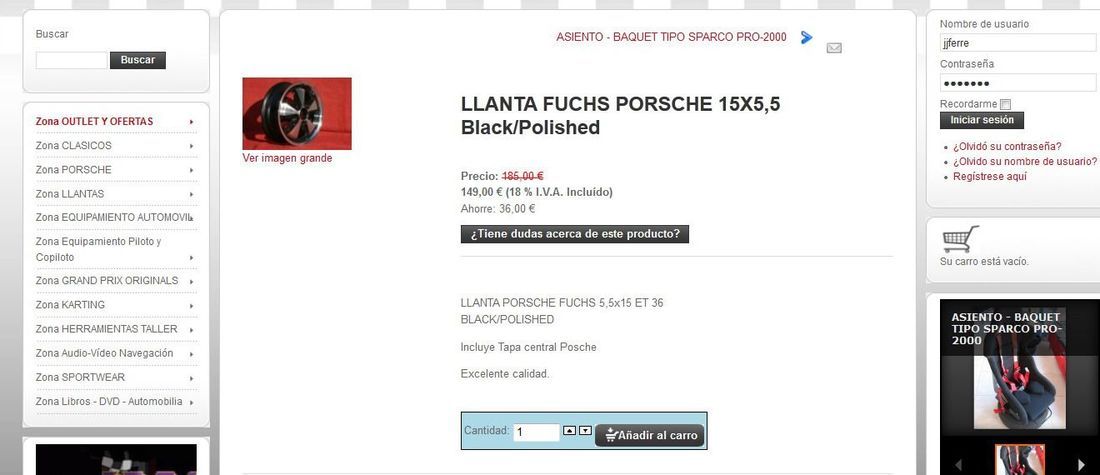The image size is (1100, 475).
Task: Open the ¿Olvidó su contraseña? link
Action: pos(1007,147)
